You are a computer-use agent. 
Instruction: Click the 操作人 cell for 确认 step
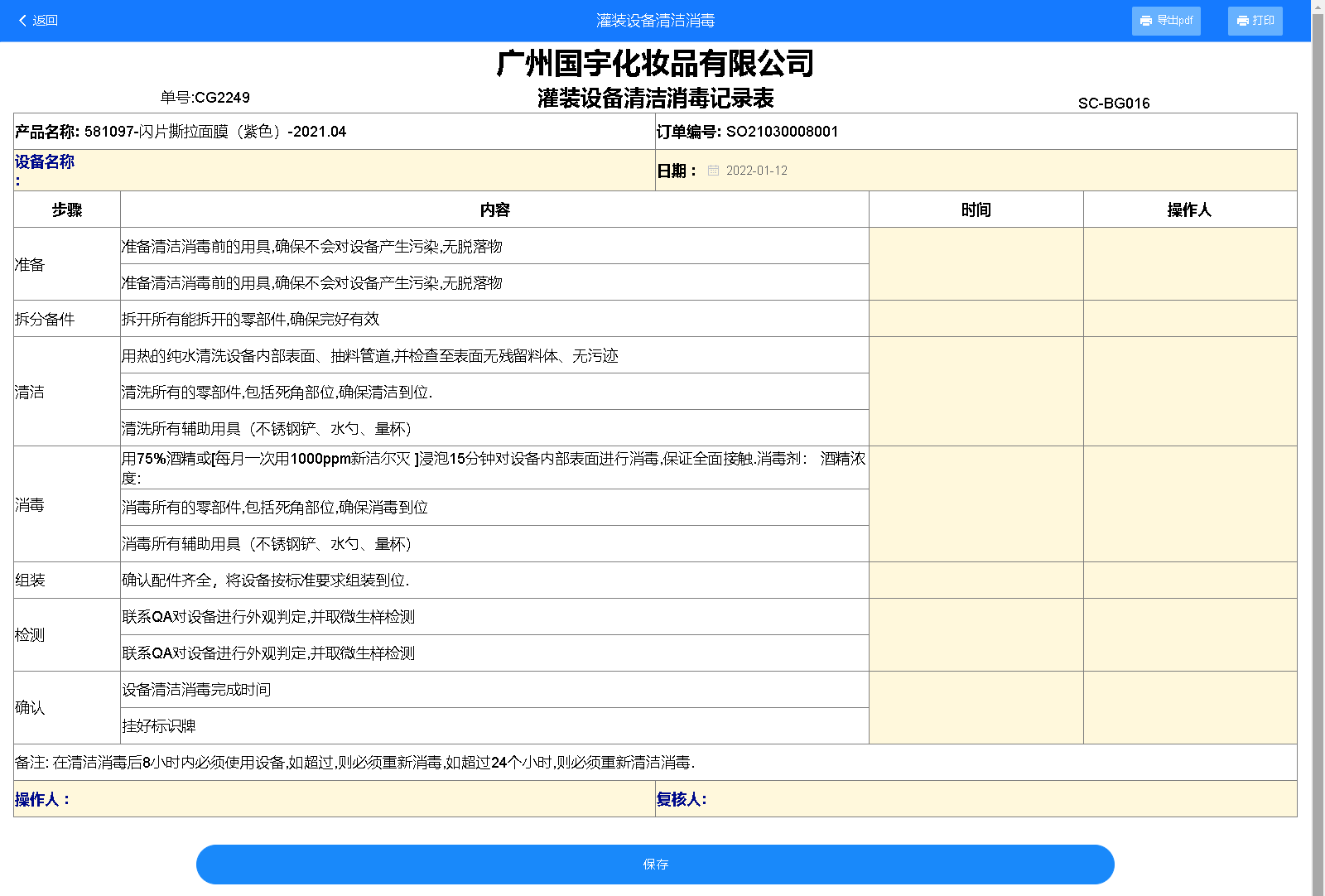click(1189, 708)
